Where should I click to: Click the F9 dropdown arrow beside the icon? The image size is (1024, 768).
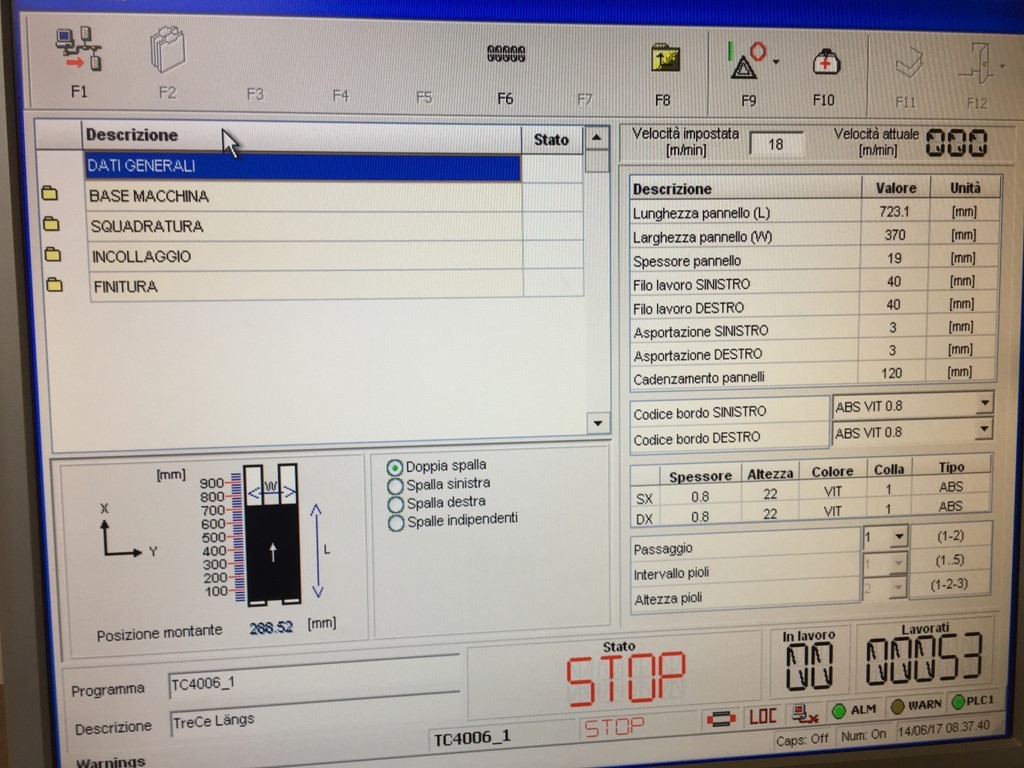(x=776, y=62)
